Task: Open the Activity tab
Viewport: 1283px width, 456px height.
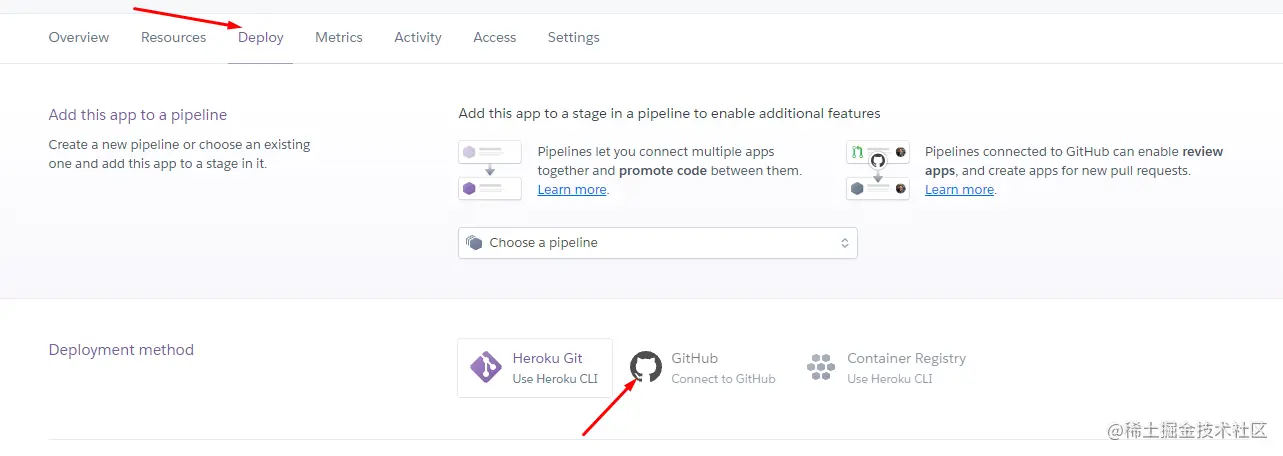Action: coord(418,37)
